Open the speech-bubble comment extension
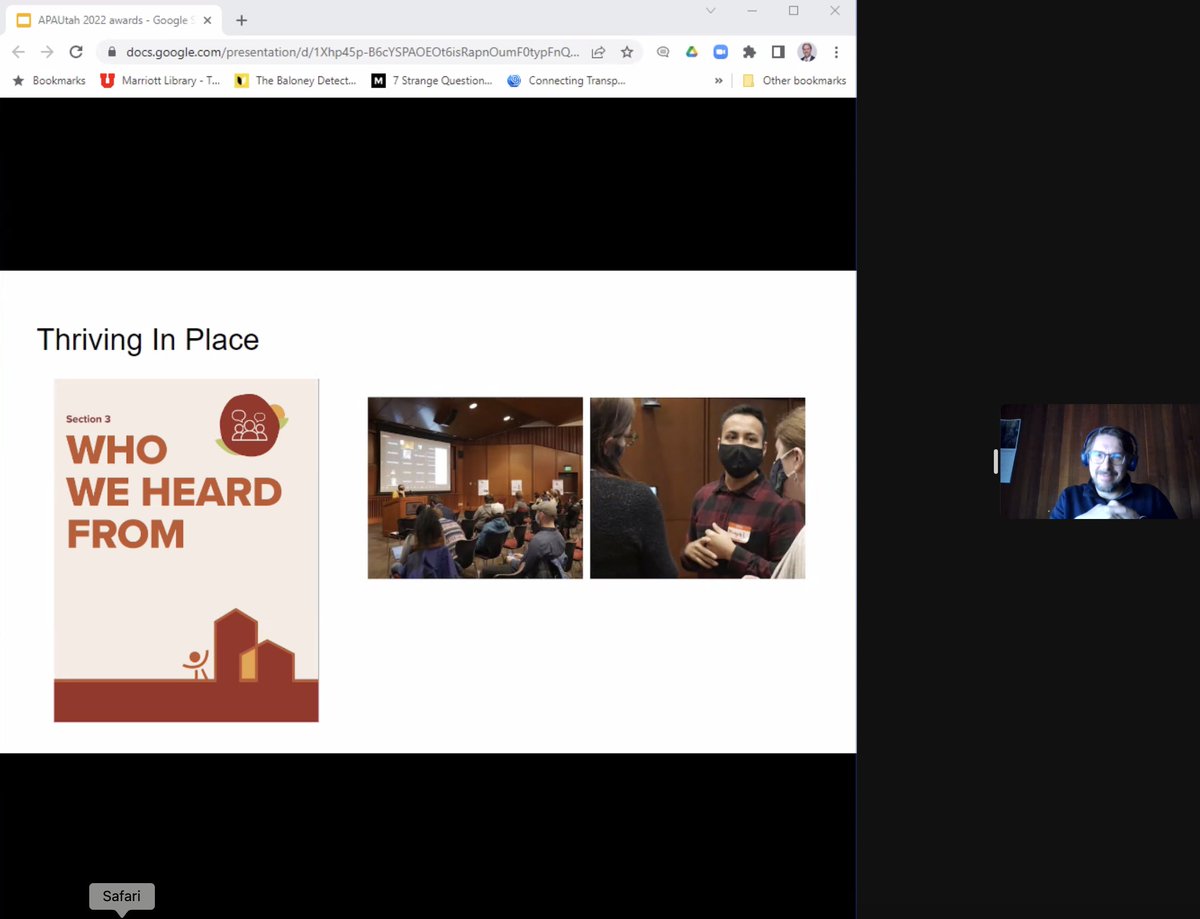The width and height of the screenshot is (1200, 919). coord(663,51)
